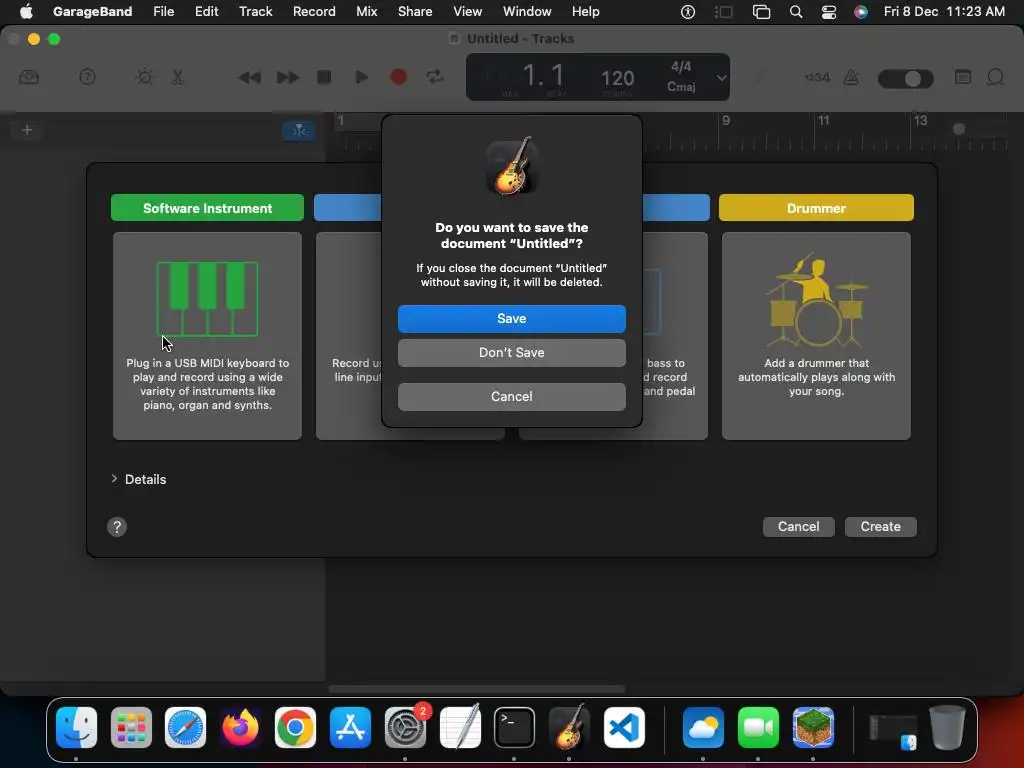Image resolution: width=1024 pixels, height=768 pixels.
Task: Open Visual Studio Code from the Dock
Action: pyautogui.click(x=624, y=728)
